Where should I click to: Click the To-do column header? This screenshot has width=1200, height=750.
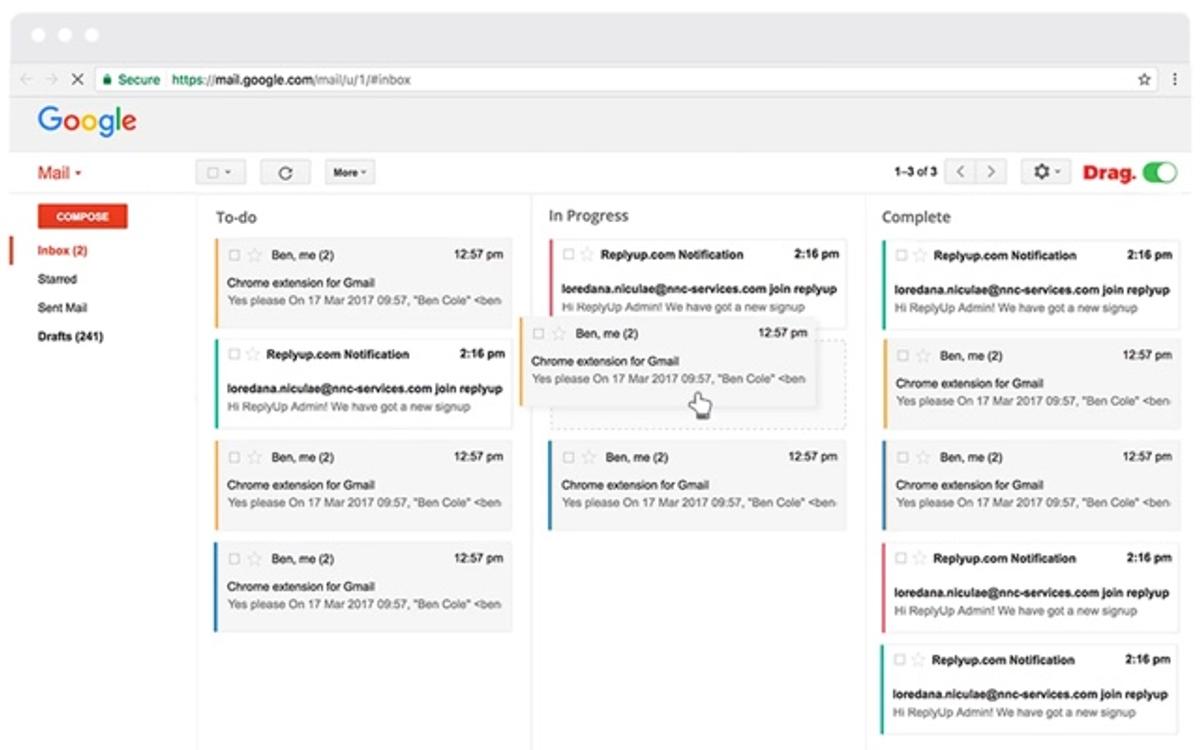coord(236,217)
